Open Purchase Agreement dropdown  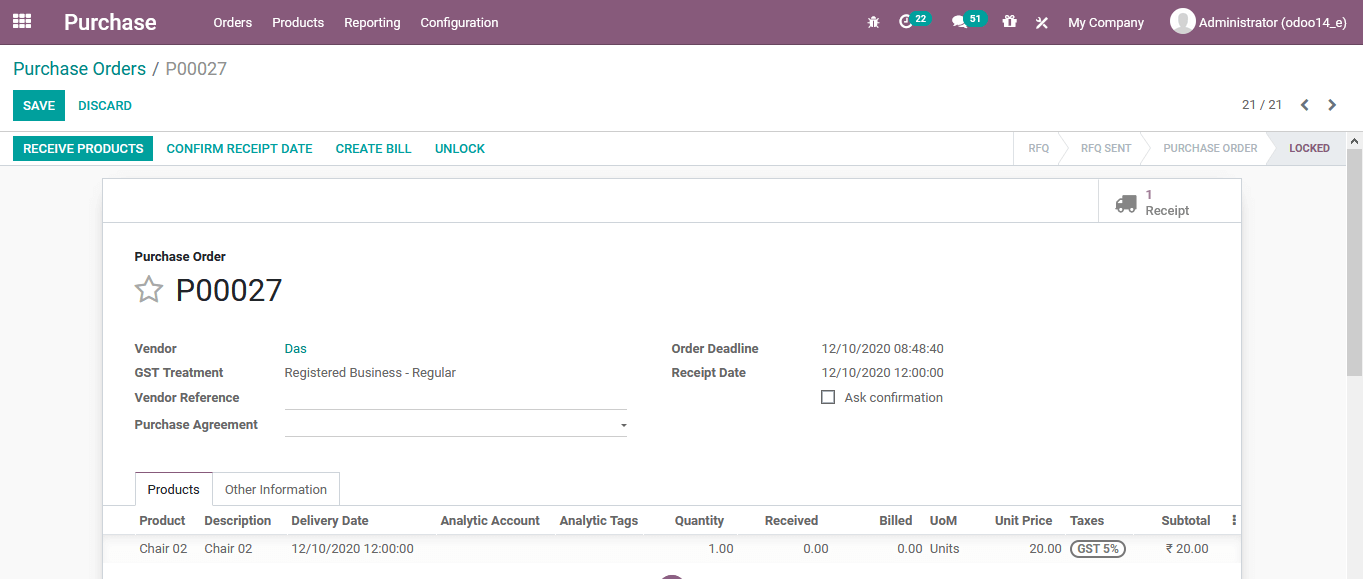pos(456,425)
